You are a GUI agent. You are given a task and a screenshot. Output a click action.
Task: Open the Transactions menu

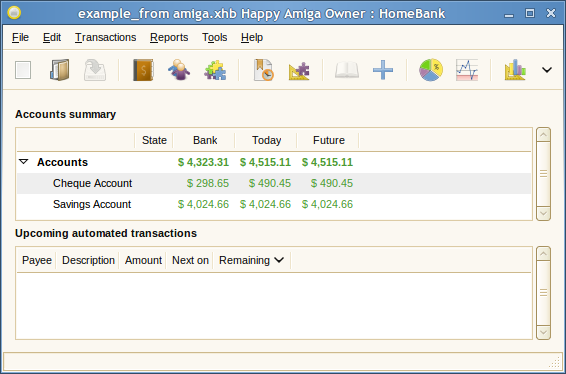pos(105,37)
